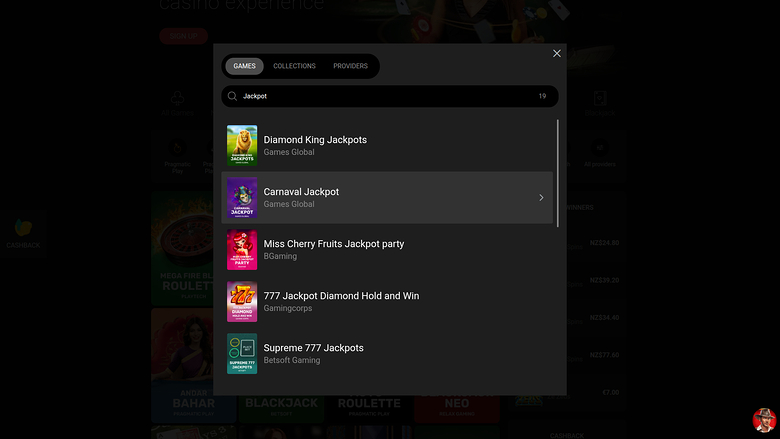Select the Games tab

click(244, 66)
